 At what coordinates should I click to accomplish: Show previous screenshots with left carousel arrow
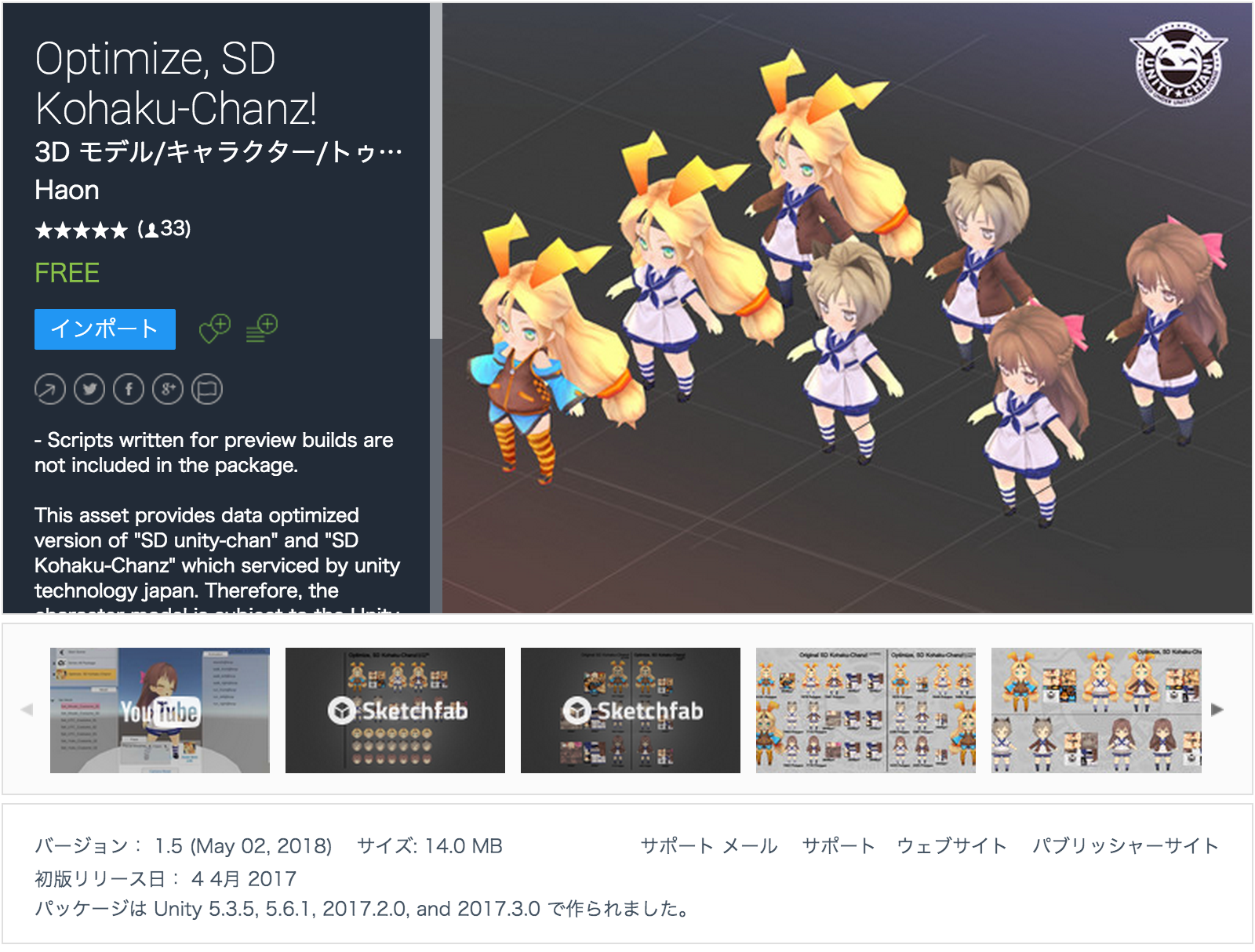[27, 710]
